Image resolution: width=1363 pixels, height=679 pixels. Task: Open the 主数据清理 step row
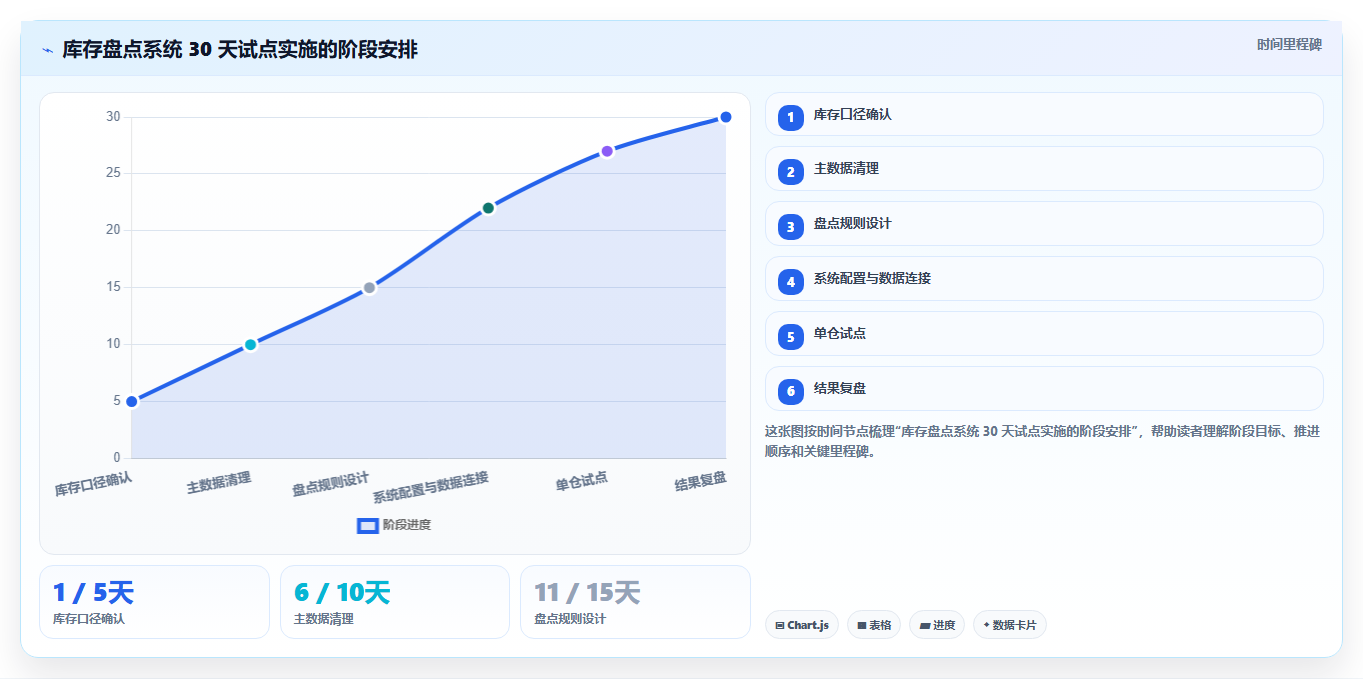tap(1044, 169)
